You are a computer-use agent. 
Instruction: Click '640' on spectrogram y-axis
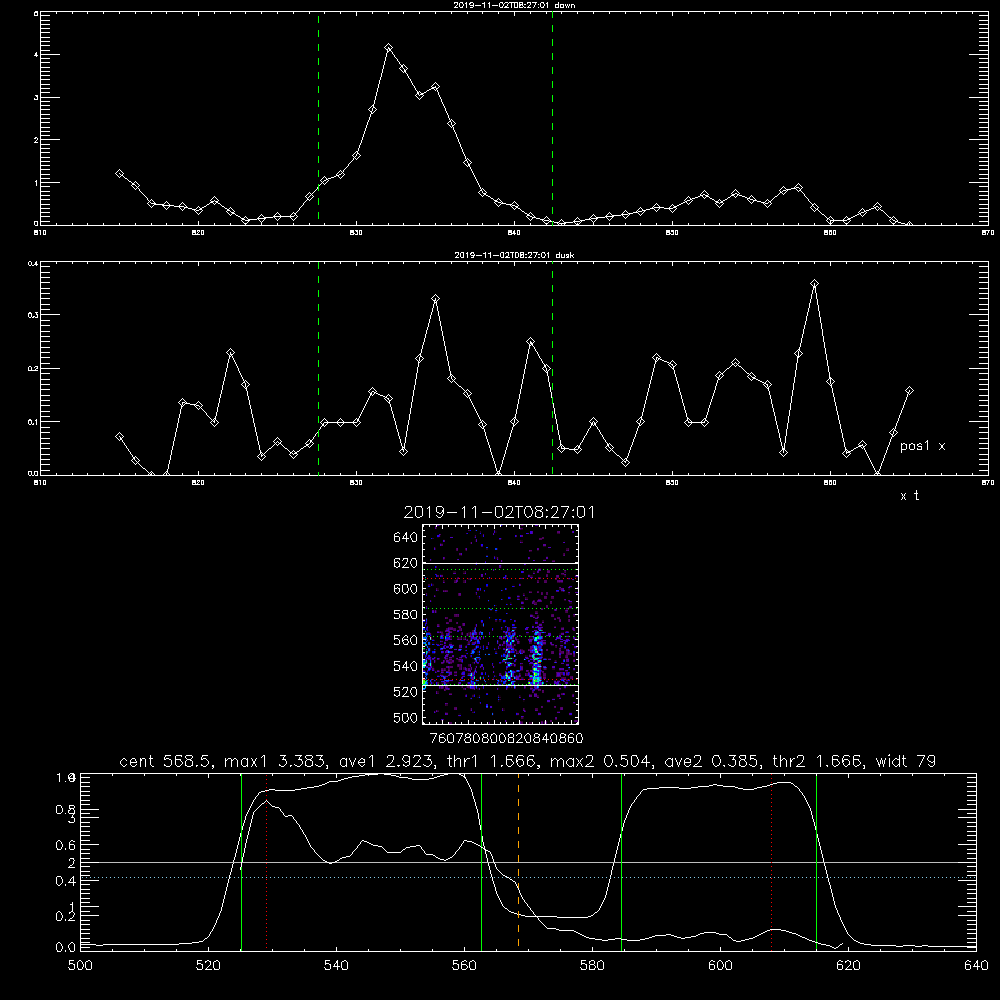406,538
